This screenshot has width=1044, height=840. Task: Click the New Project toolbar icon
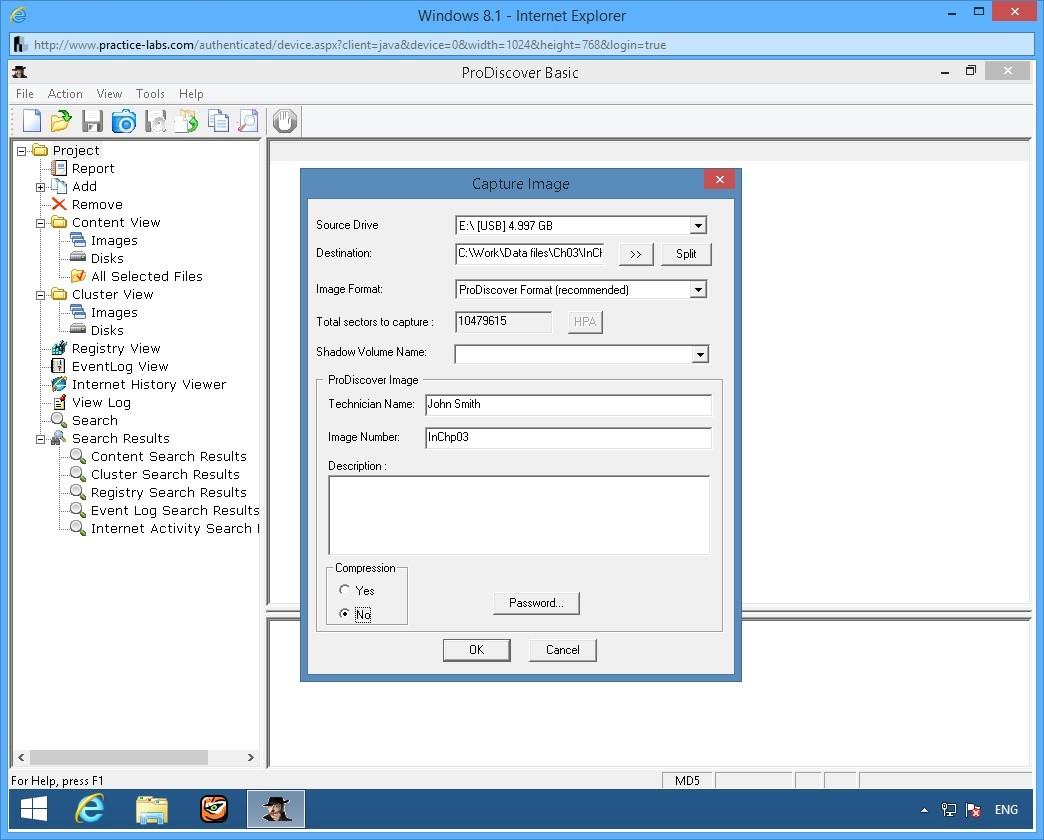[x=32, y=122]
